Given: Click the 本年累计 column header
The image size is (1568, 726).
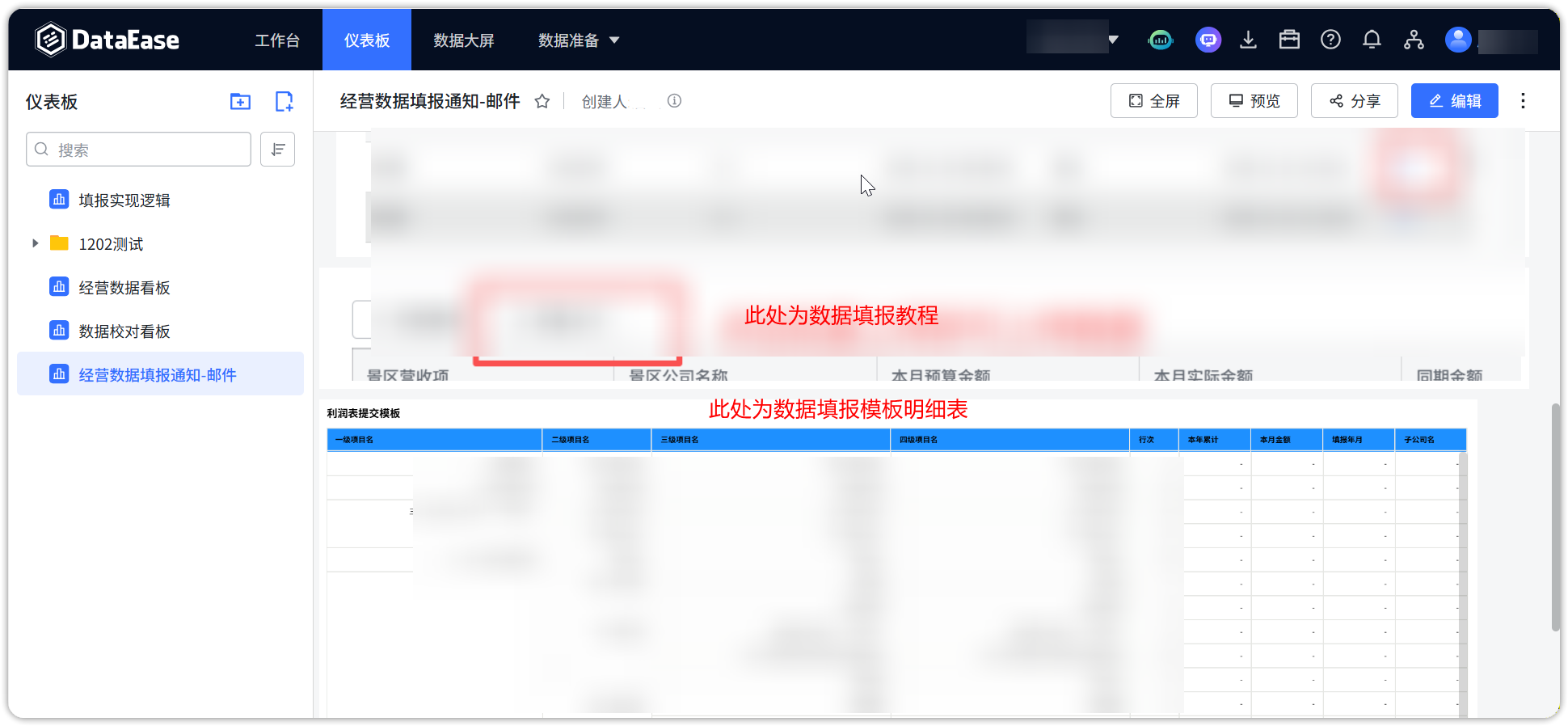Looking at the screenshot, I should coord(1214,440).
